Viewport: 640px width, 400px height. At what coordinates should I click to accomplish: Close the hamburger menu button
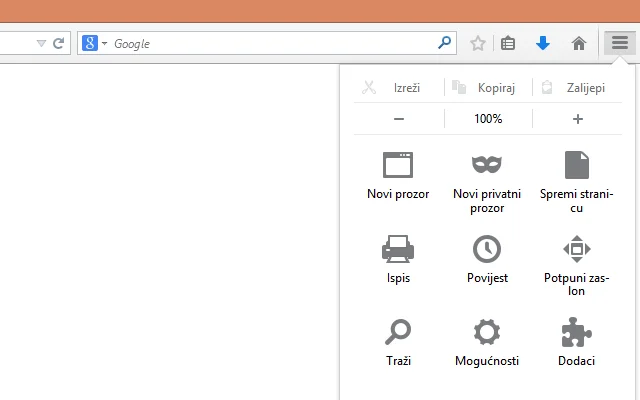620,43
